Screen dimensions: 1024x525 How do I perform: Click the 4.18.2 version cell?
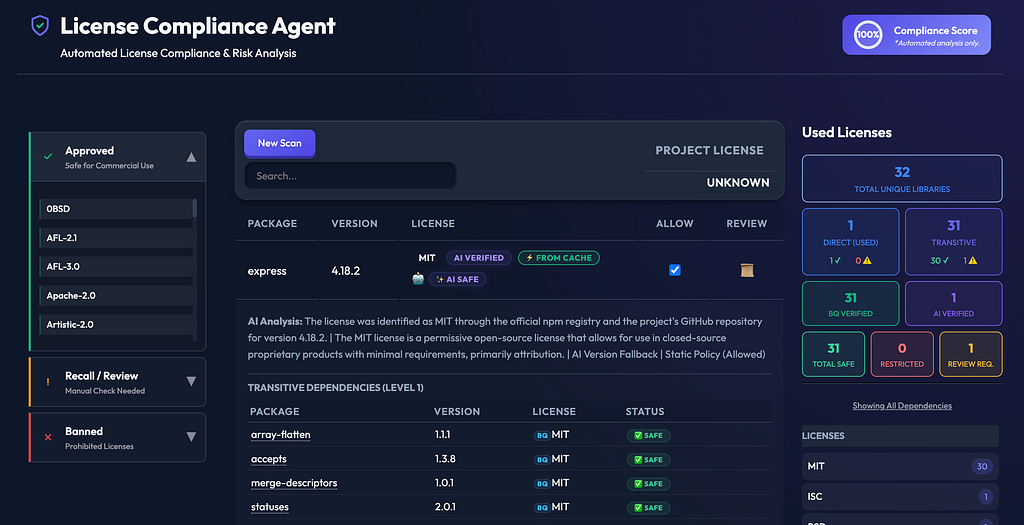pyautogui.click(x=345, y=270)
